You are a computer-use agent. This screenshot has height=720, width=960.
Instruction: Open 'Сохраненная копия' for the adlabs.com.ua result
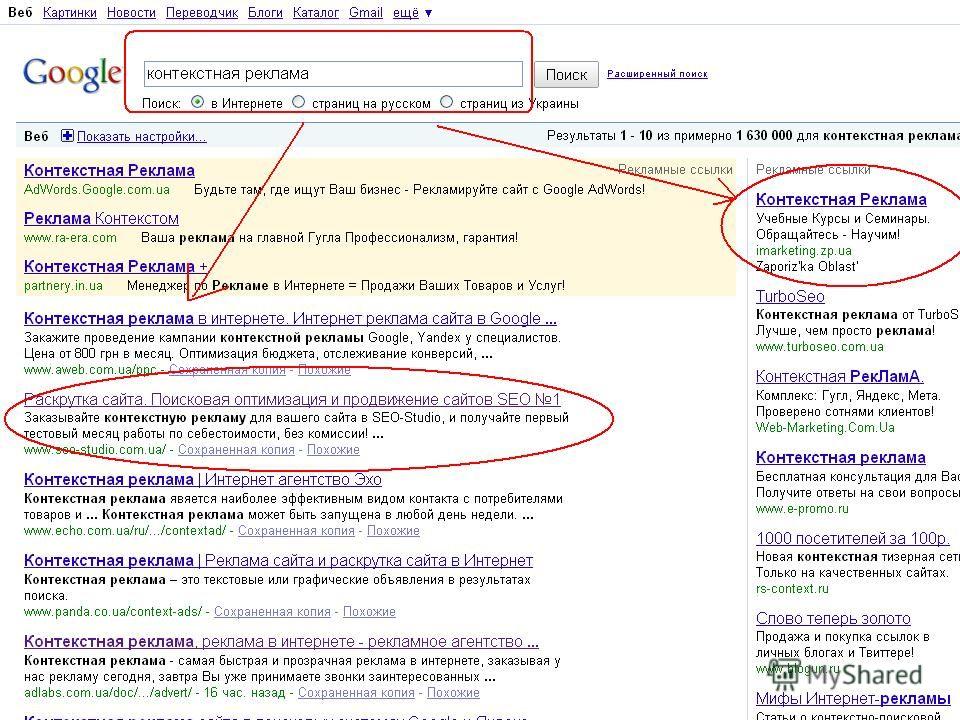click(356, 693)
